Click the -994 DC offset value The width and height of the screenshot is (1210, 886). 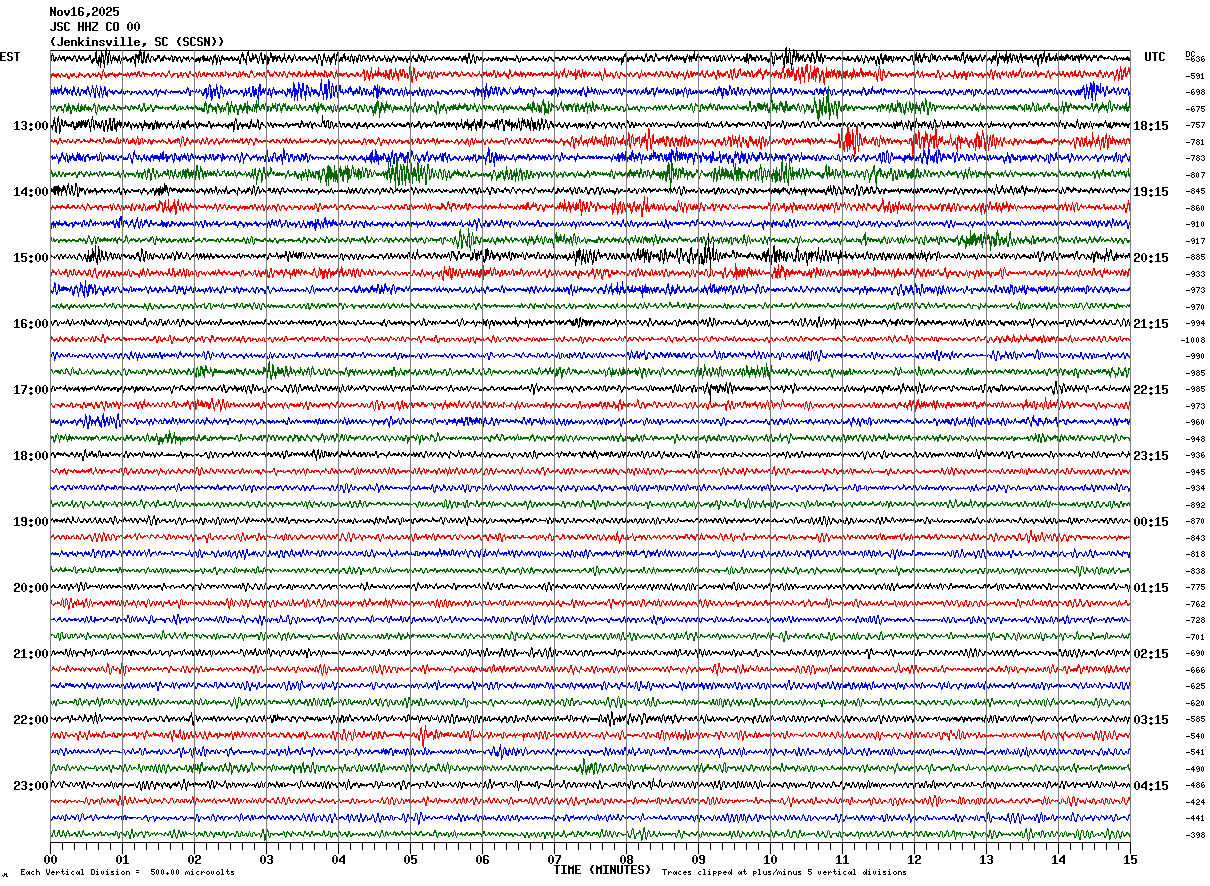coord(1195,324)
